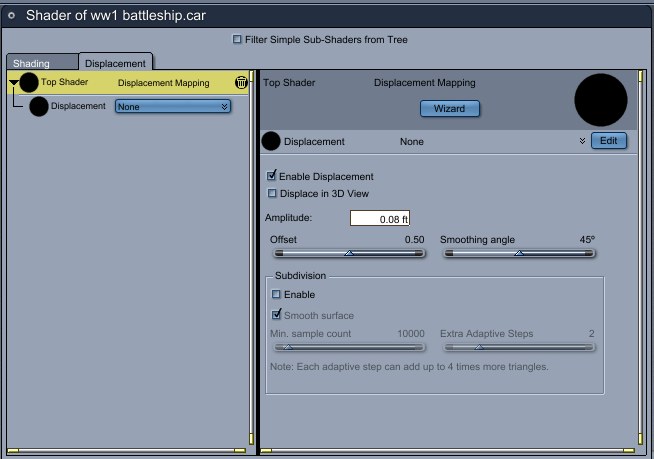Toggle the Smooth surface checkbox

tap(277, 314)
